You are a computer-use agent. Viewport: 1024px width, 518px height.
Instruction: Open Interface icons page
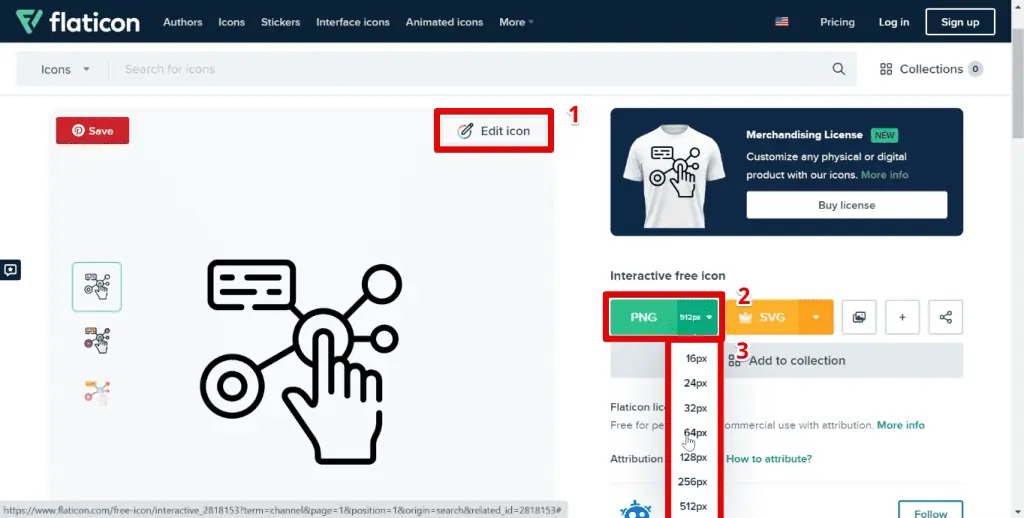point(353,22)
